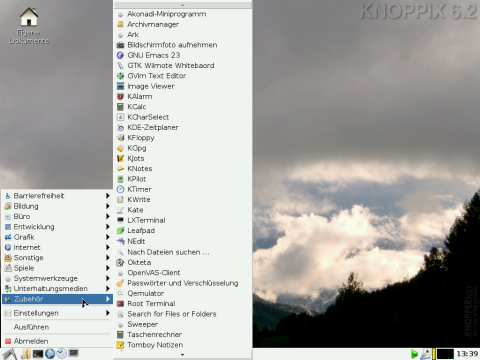Click the Root Terminal red icon

pyautogui.click(x=120, y=304)
